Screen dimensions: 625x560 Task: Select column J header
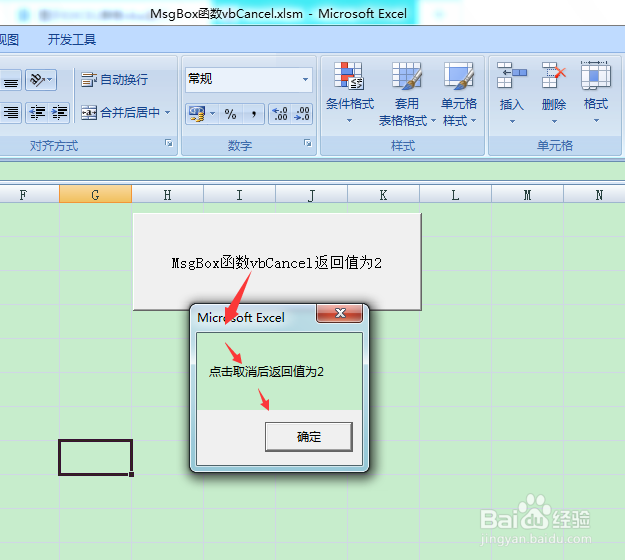[311, 195]
